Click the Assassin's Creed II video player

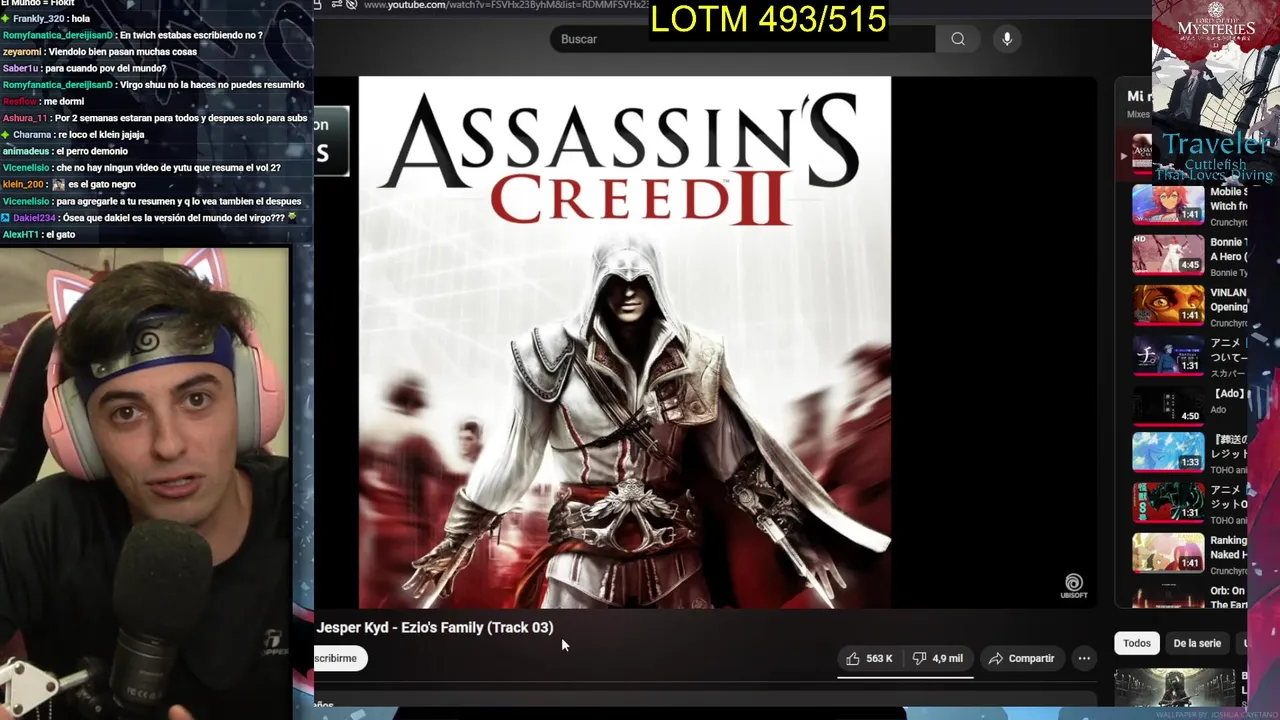click(x=624, y=341)
